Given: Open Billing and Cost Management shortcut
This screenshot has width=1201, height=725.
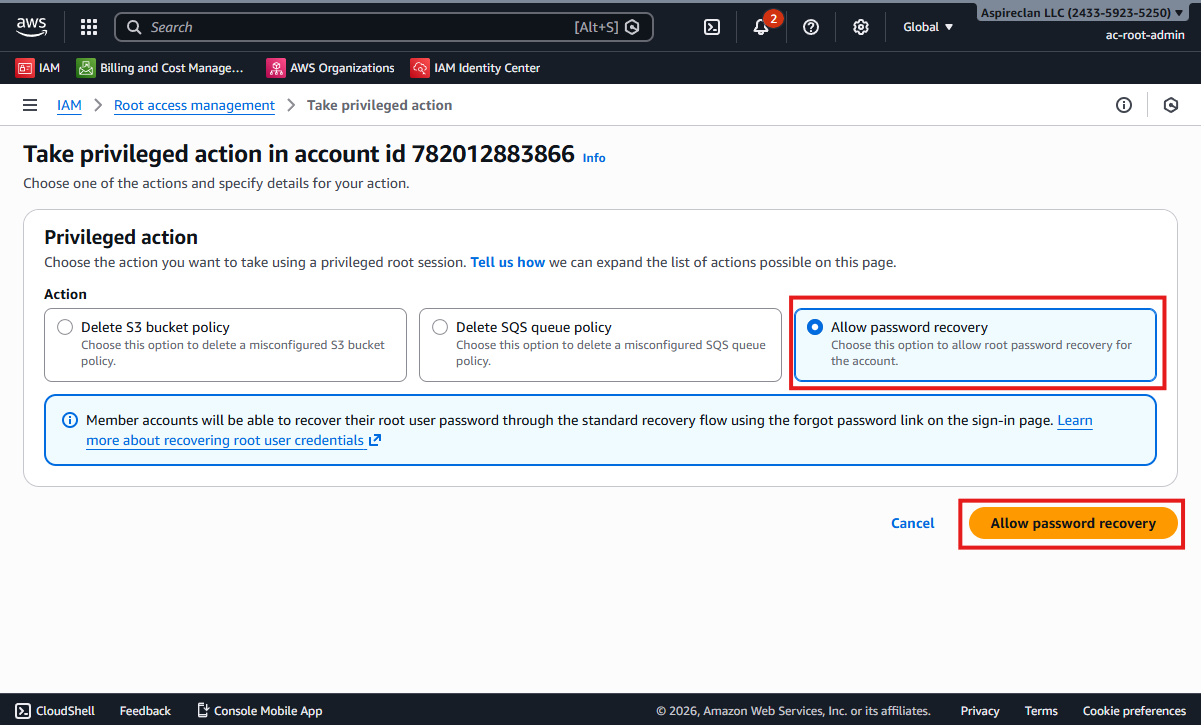Looking at the screenshot, I should point(160,68).
